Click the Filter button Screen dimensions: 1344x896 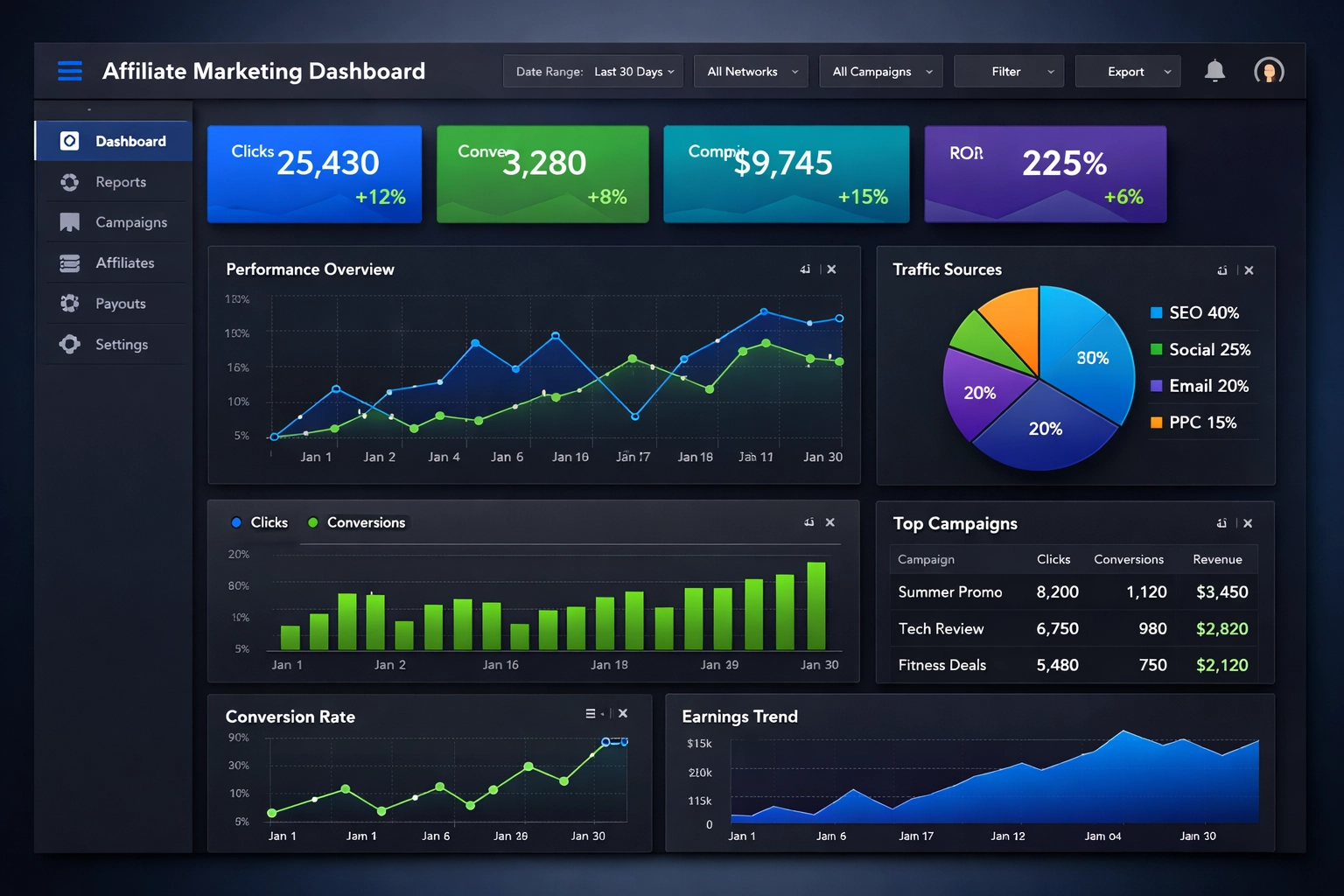pyautogui.click(x=1008, y=72)
